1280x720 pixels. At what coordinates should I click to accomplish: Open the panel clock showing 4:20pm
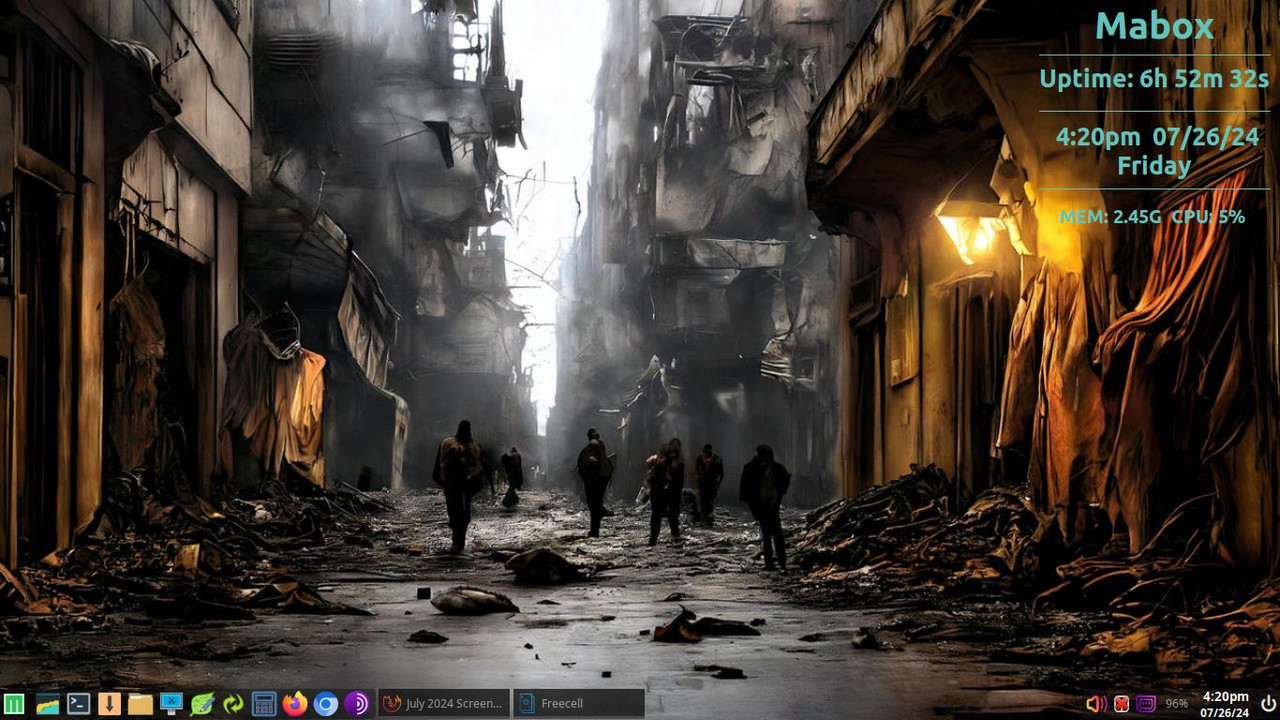[x=1225, y=704]
